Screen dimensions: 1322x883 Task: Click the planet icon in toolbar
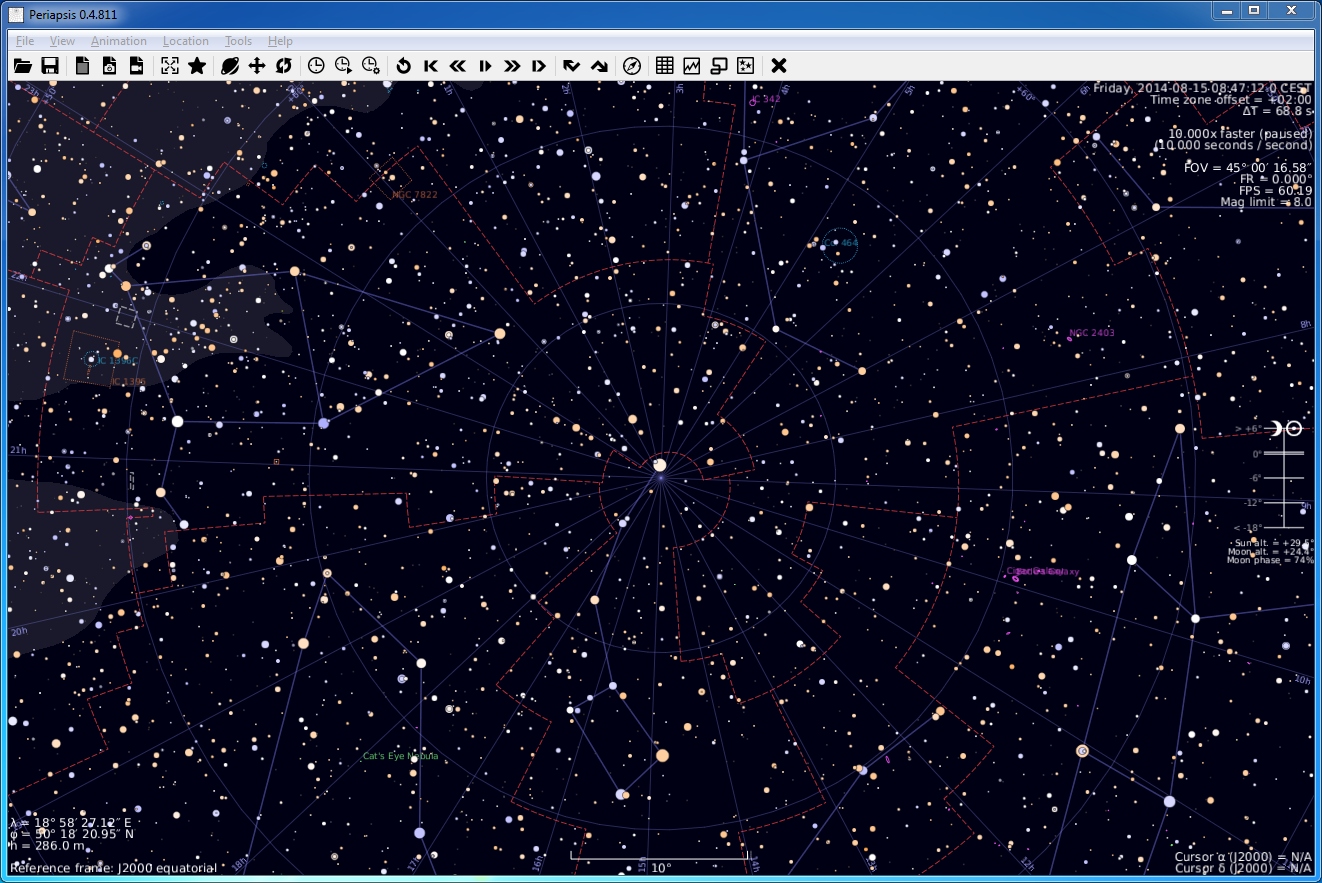[x=230, y=66]
